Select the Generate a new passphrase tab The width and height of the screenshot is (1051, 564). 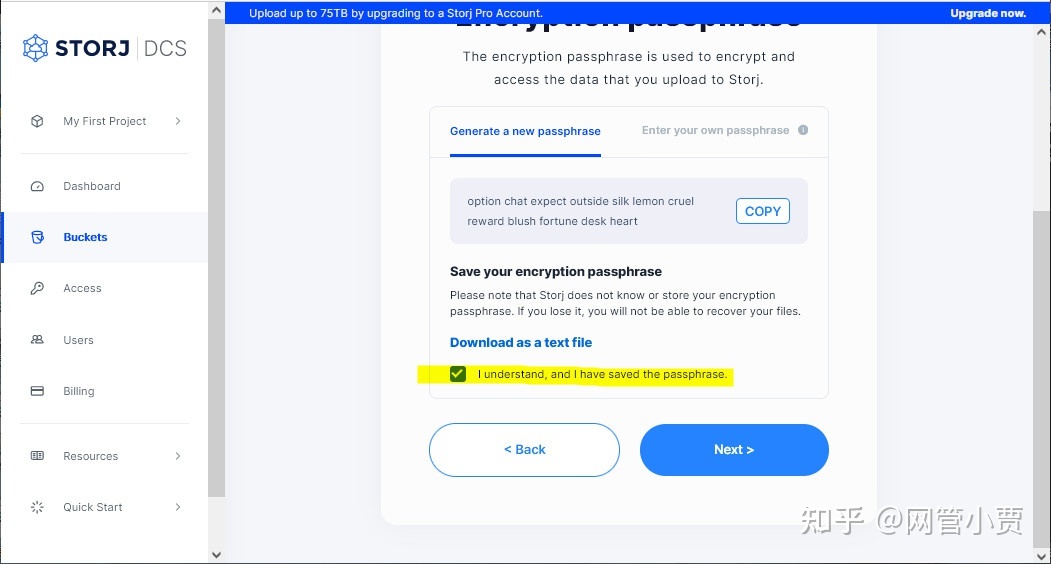(526, 131)
